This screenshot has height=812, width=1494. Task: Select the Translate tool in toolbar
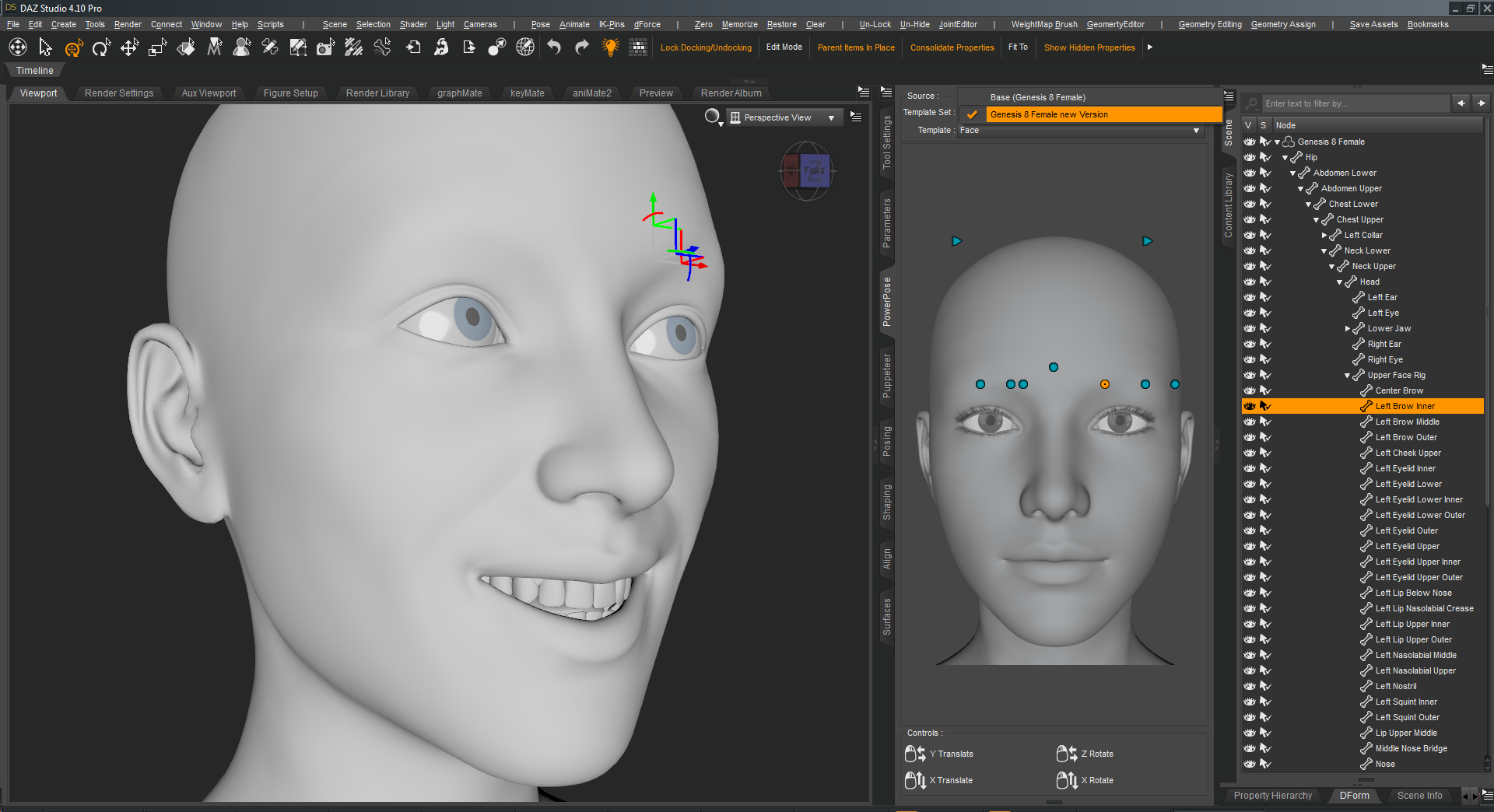[129, 48]
